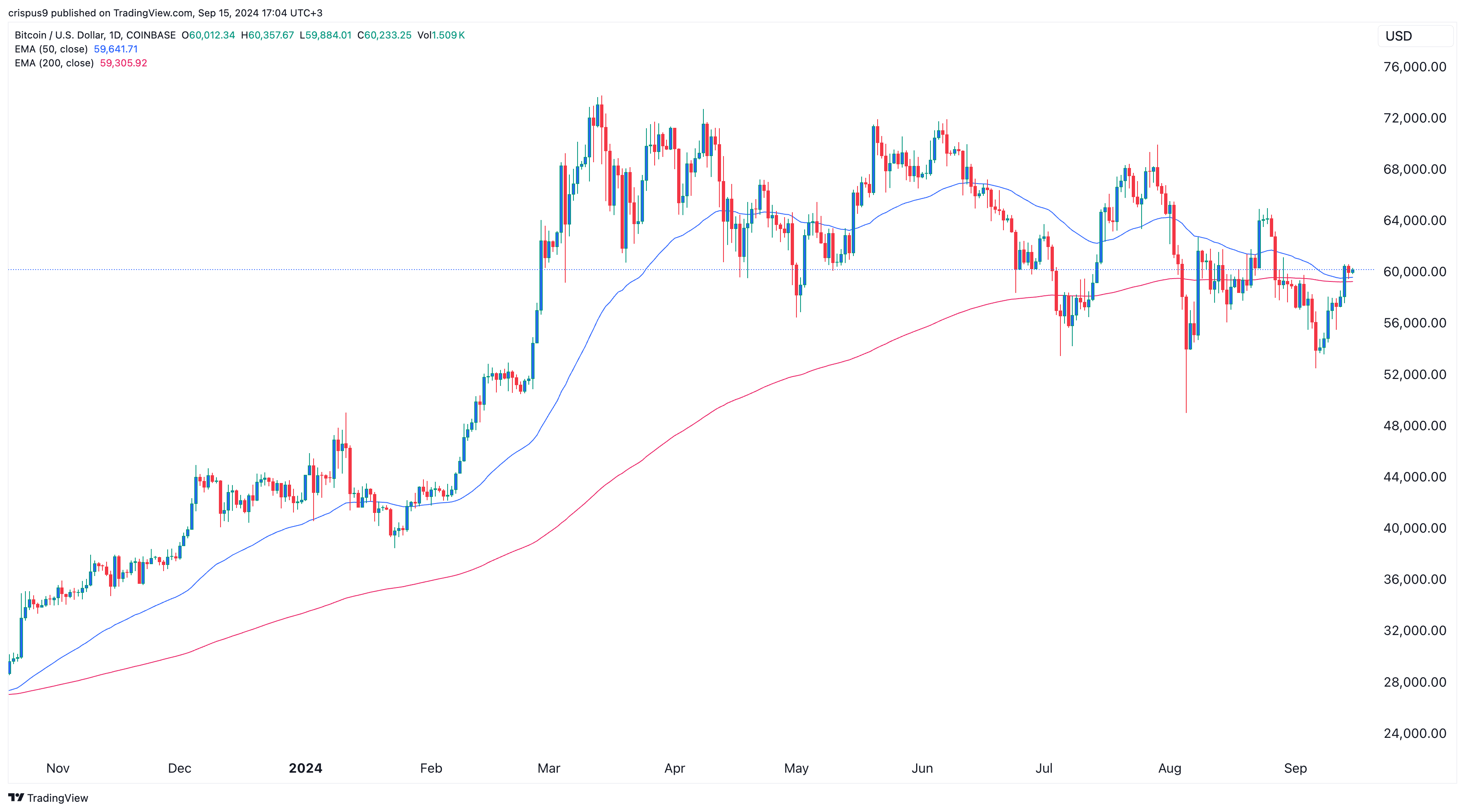The image size is (1465, 812).
Task: Click the 36,000.00 price axis label
Action: pos(1415,579)
